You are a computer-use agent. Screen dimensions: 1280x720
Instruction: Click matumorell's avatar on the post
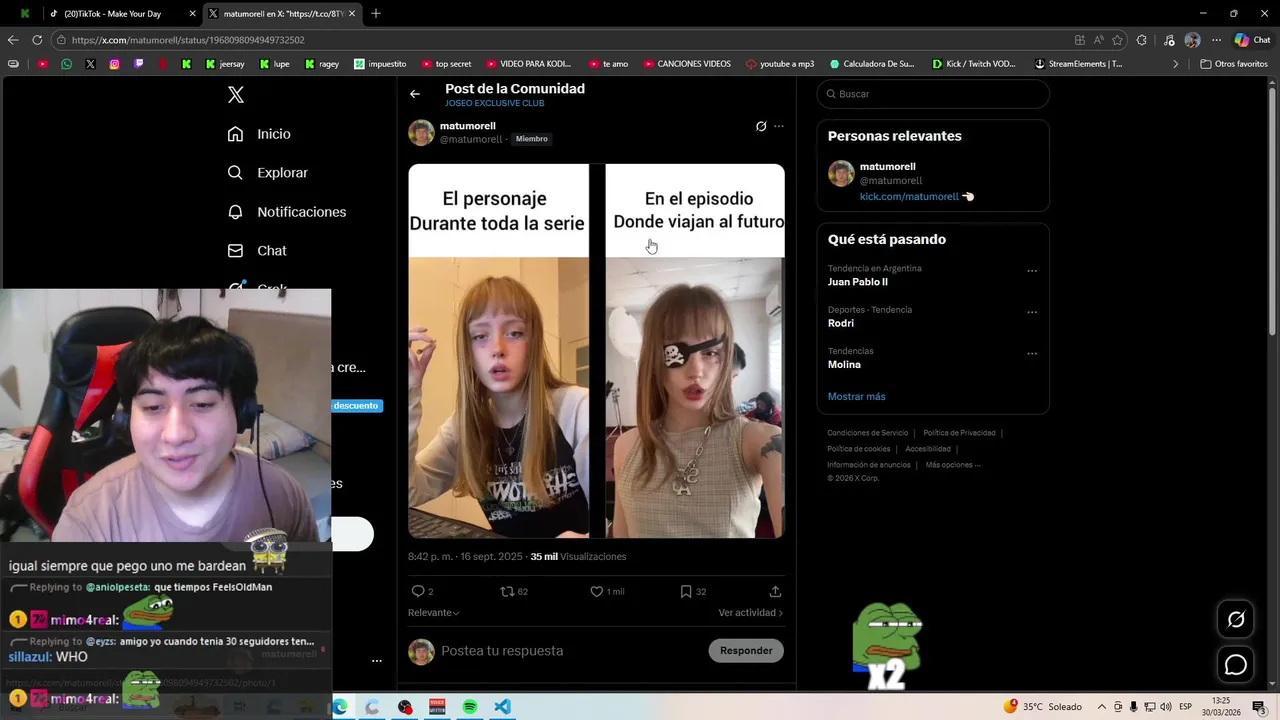click(421, 132)
